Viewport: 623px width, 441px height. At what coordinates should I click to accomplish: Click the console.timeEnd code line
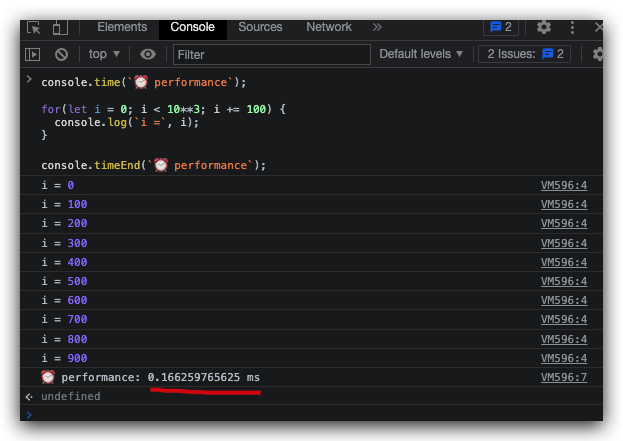coord(153,165)
